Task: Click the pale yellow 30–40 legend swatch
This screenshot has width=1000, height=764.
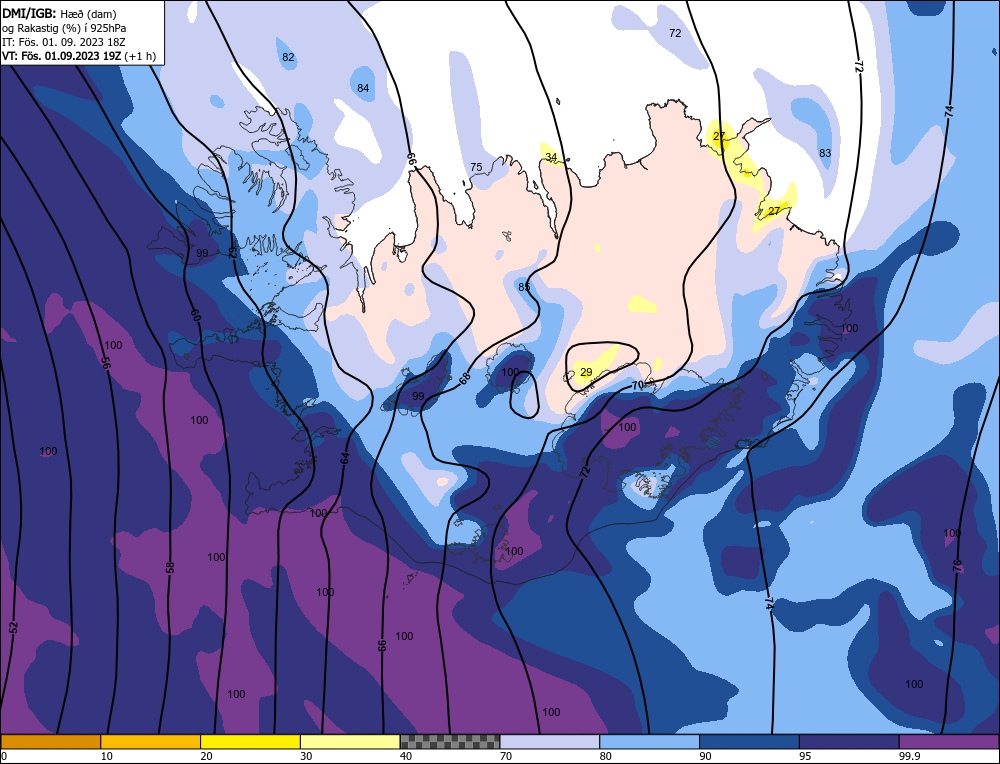Action: [x=350, y=742]
